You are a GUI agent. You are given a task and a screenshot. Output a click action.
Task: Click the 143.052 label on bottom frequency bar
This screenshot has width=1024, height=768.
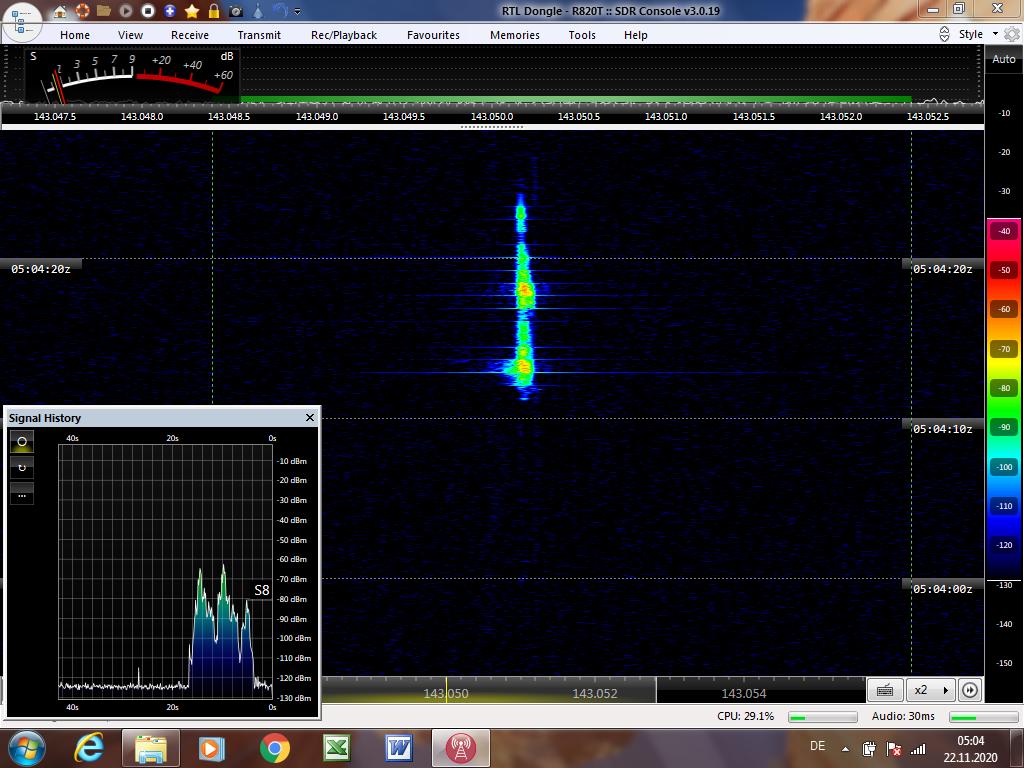coord(594,693)
